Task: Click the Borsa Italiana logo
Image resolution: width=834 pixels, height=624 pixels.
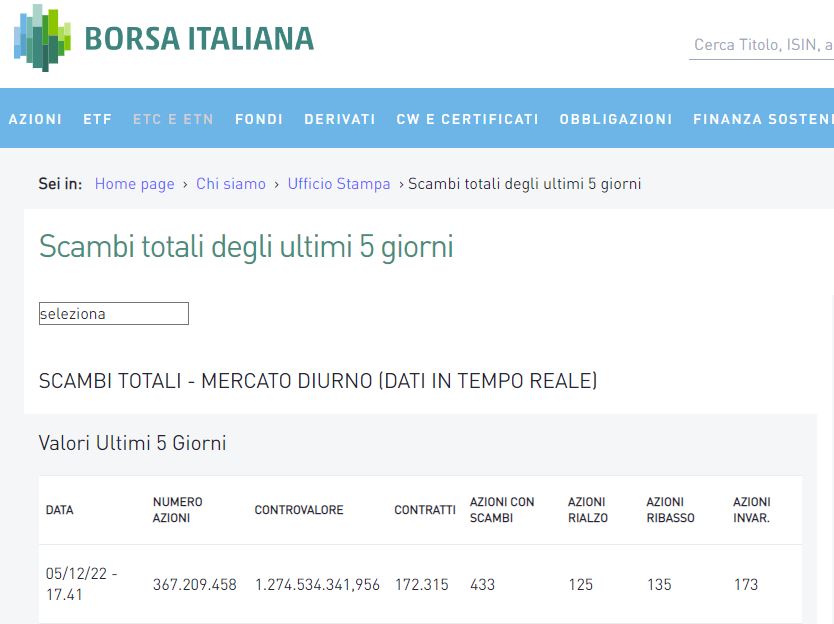Action: click(164, 38)
